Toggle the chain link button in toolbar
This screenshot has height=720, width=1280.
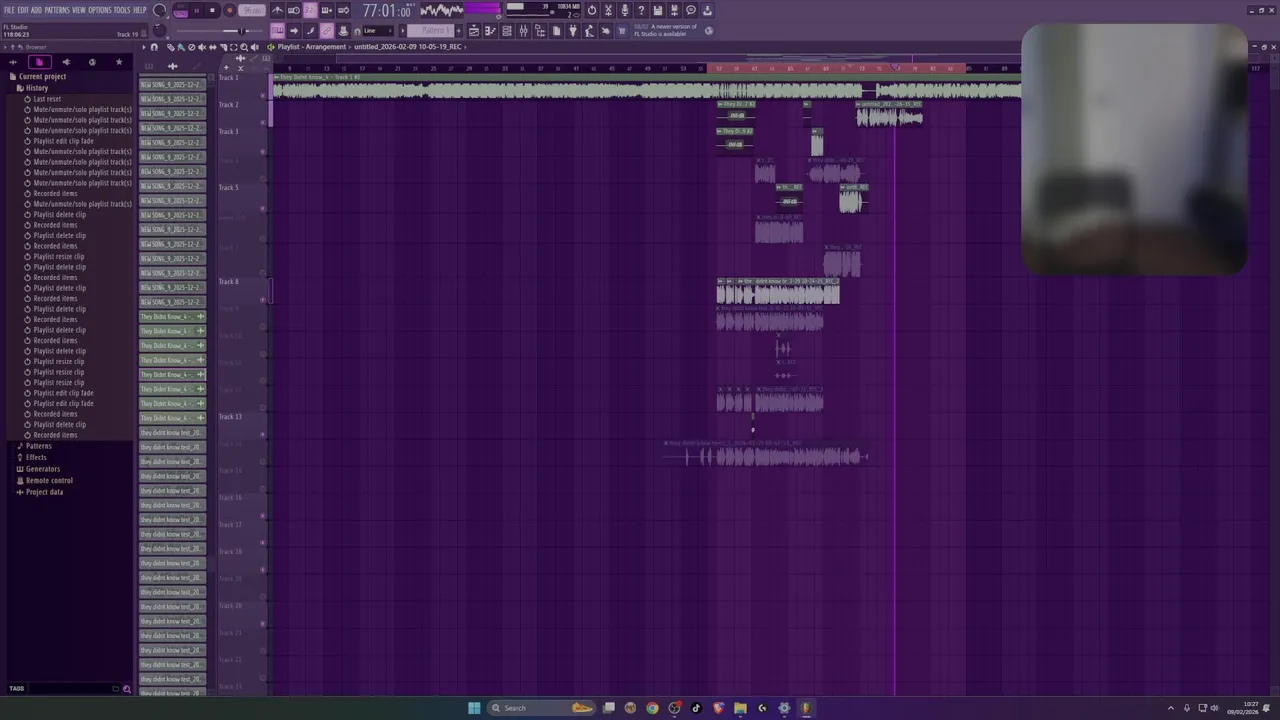[x=326, y=31]
